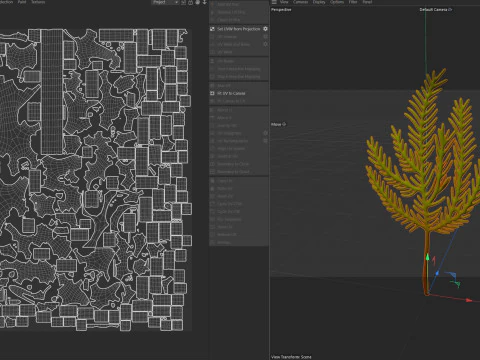
Task: Toggle the lock icon in UV editor header
Action: click(190, 2)
